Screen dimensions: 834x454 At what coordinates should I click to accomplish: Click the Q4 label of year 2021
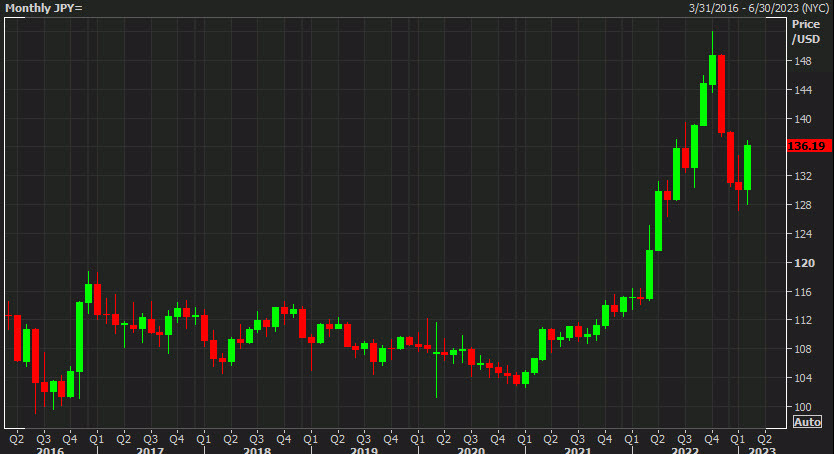click(x=604, y=439)
